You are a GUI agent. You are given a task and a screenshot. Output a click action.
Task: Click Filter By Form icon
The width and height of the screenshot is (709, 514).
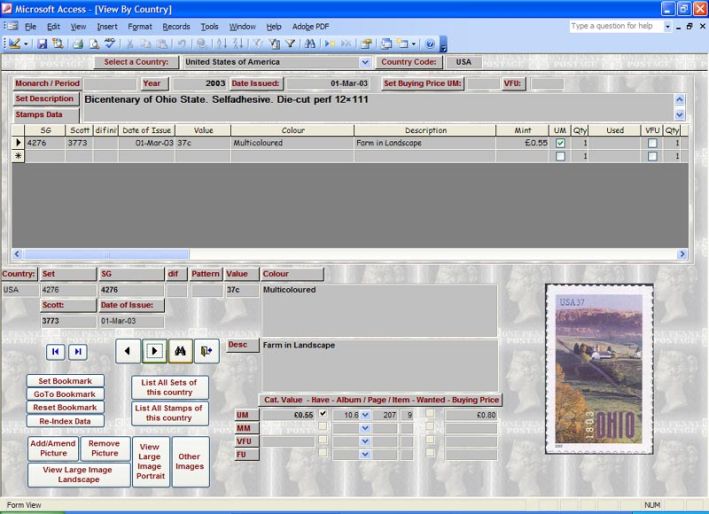point(274,44)
